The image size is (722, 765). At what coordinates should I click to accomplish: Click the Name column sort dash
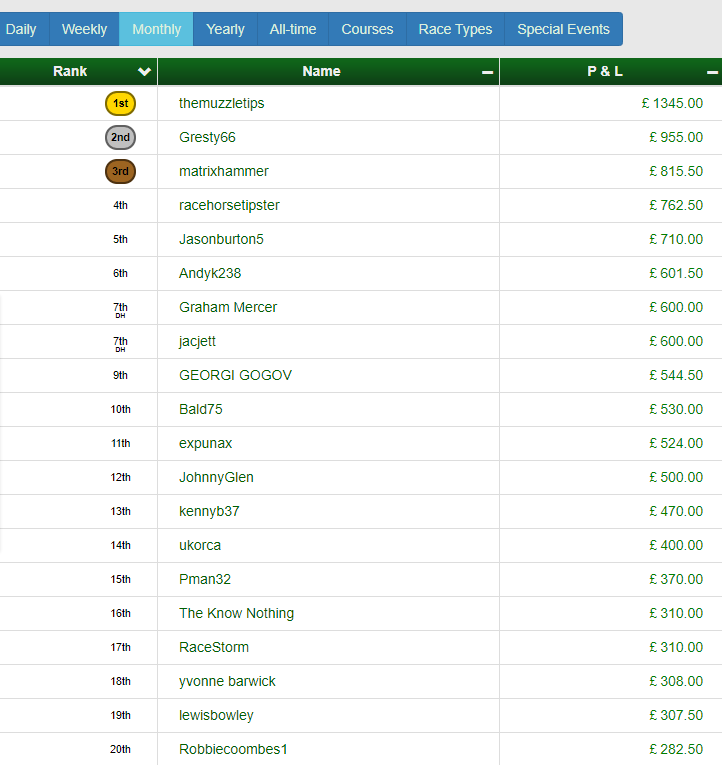[x=487, y=73]
